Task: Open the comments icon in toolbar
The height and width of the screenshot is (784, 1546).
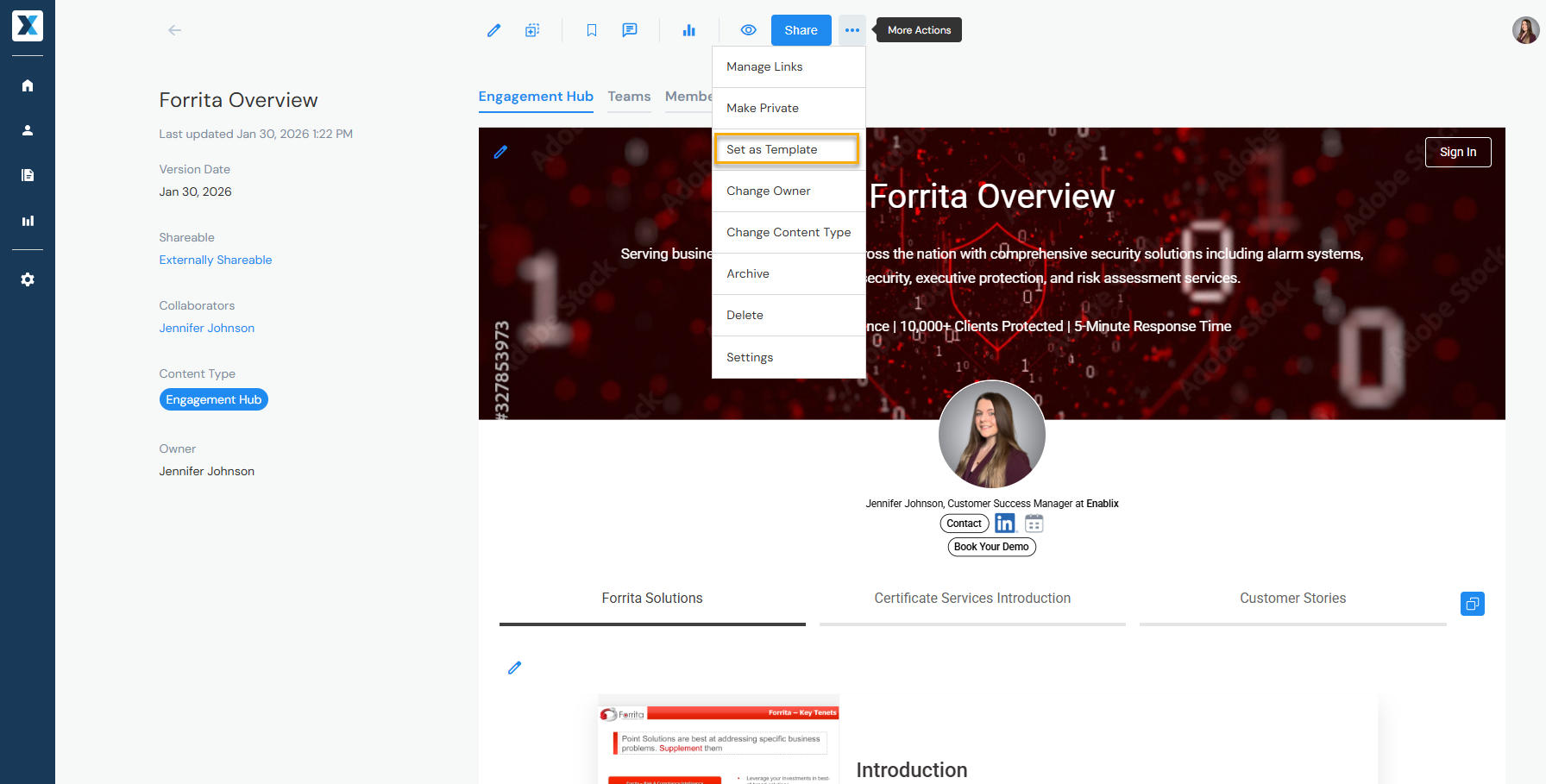Action: (x=630, y=30)
